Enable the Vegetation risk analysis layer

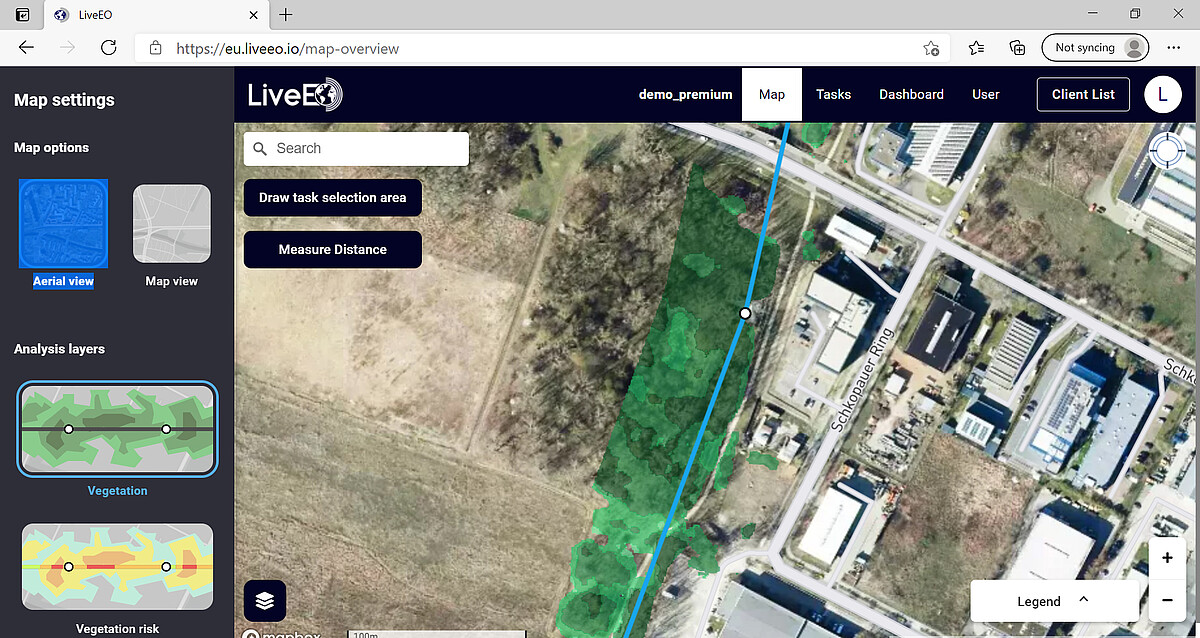[x=117, y=566]
